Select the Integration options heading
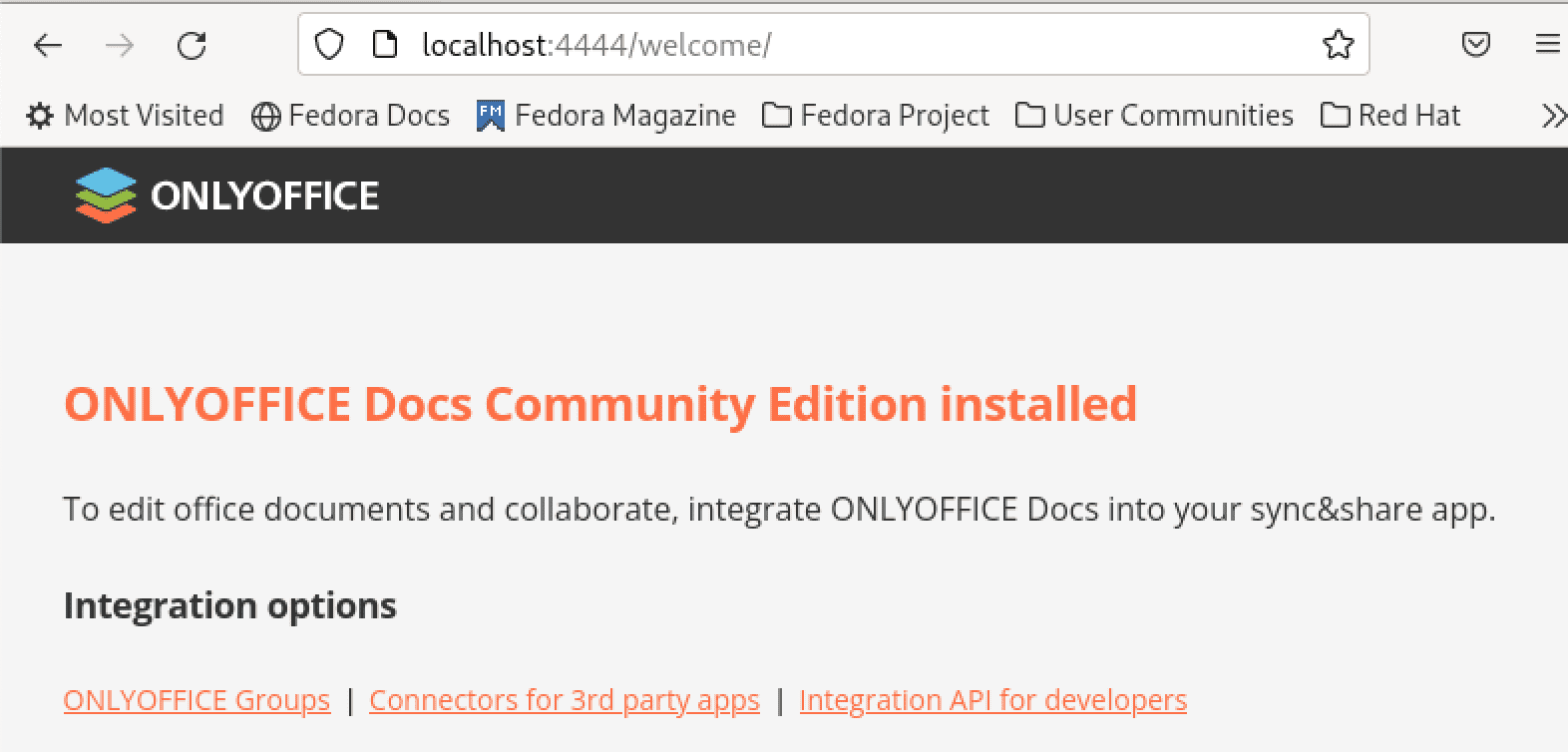Screen dimensions: 1568x752 click(x=230, y=605)
